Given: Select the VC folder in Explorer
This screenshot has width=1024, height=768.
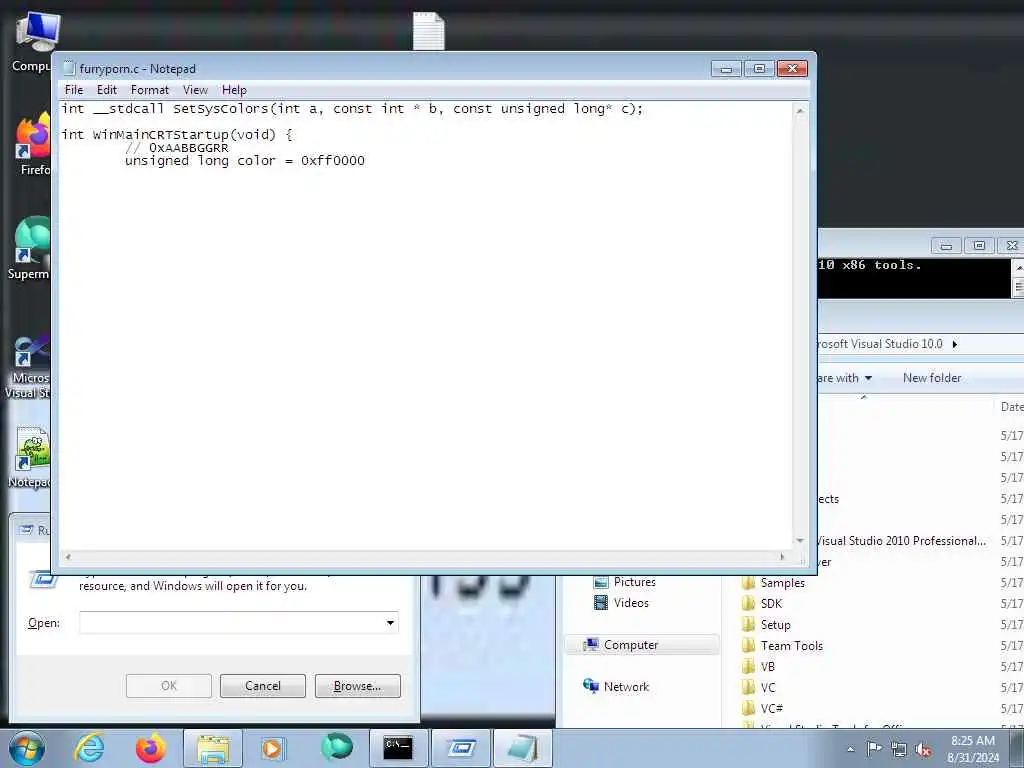Looking at the screenshot, I should (x=768, y=687).
